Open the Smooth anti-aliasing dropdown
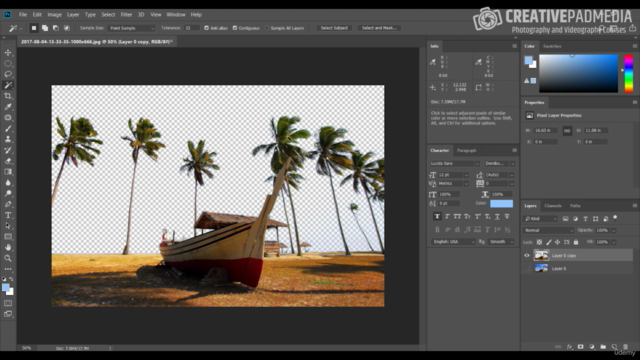Screen dimensions: 640x360 coord(501,242)
